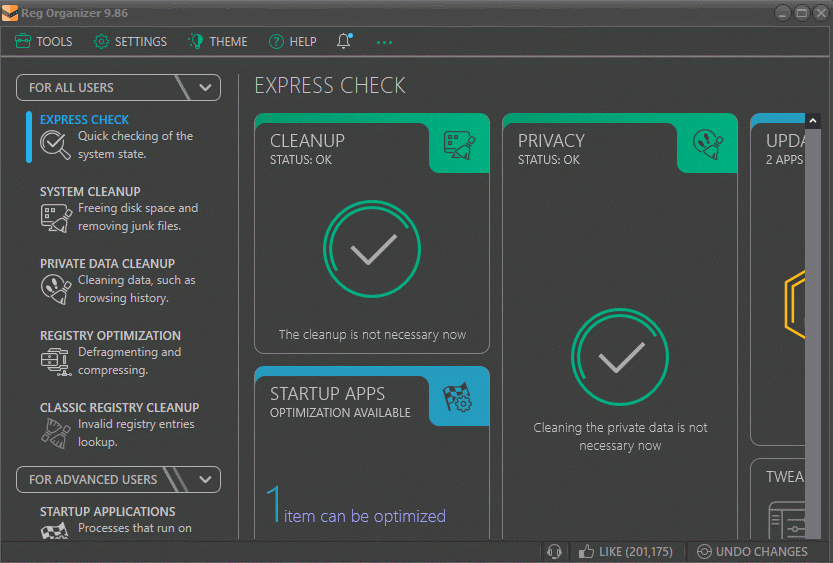This screenshot has height=563, width=833.
Task: Open the Tools menu
Action: coord(44,41)
